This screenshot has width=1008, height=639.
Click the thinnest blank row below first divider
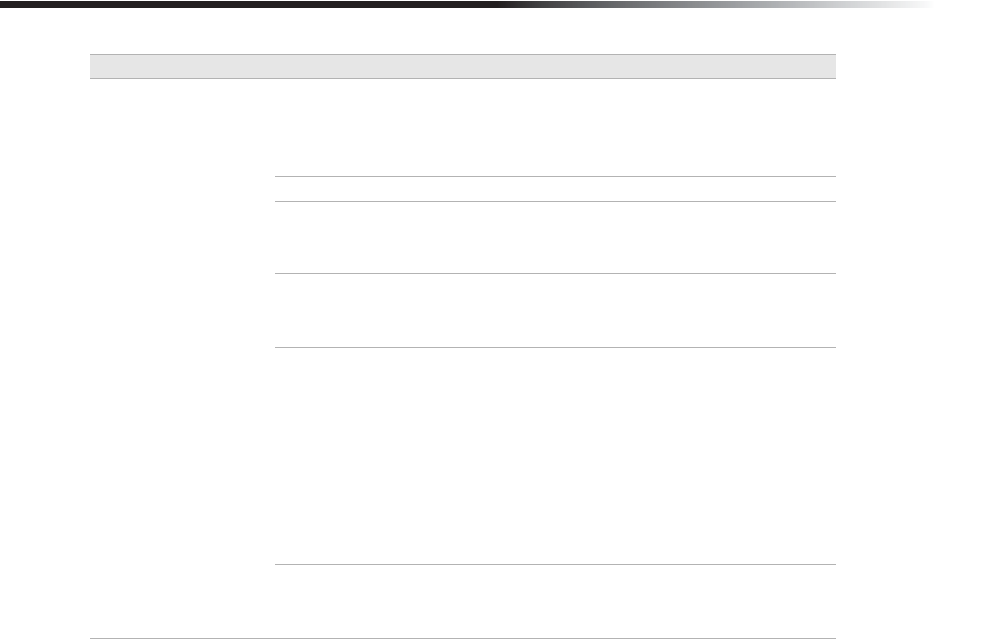point(555,189)
